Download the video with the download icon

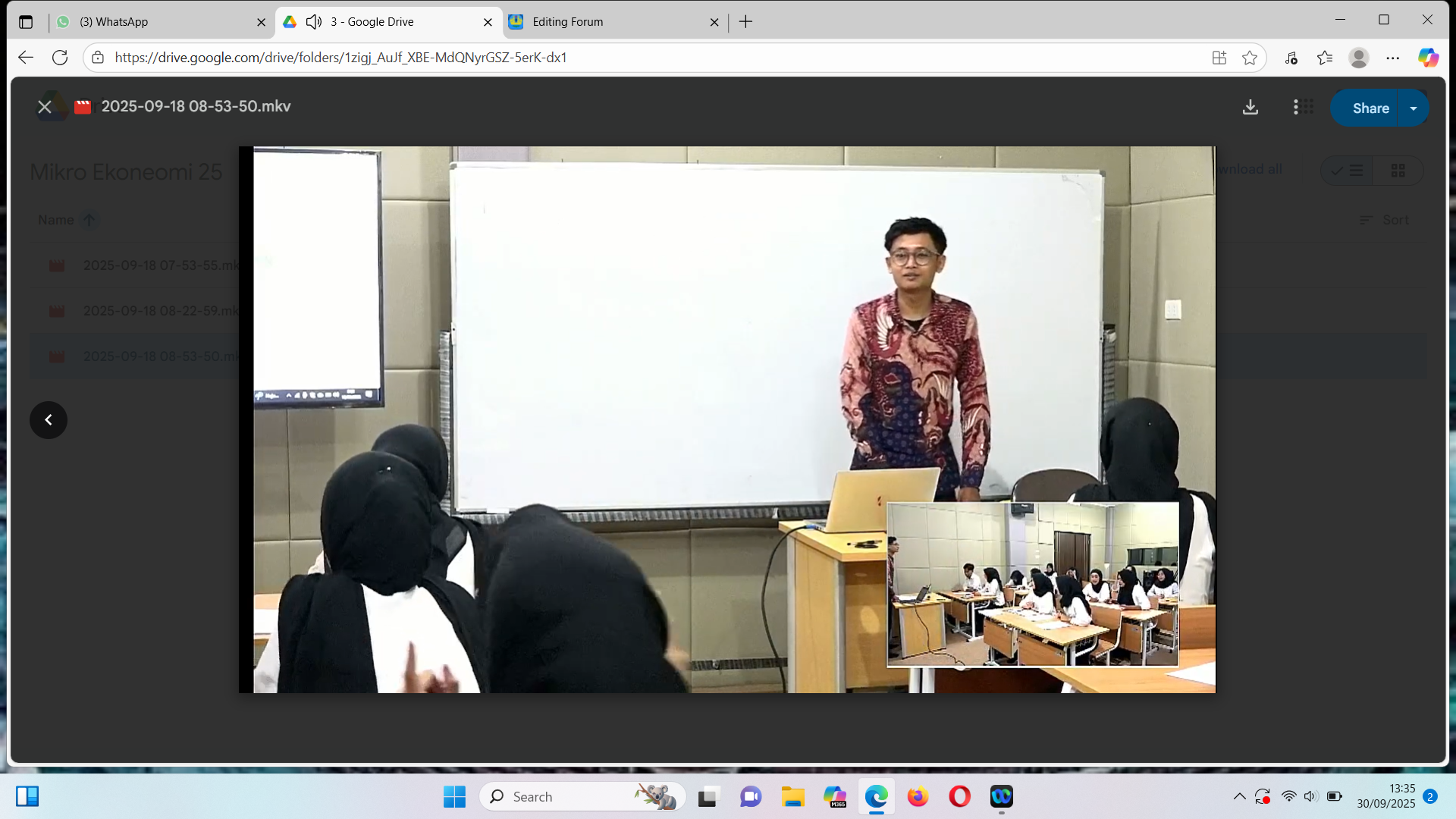(1250, 108)
